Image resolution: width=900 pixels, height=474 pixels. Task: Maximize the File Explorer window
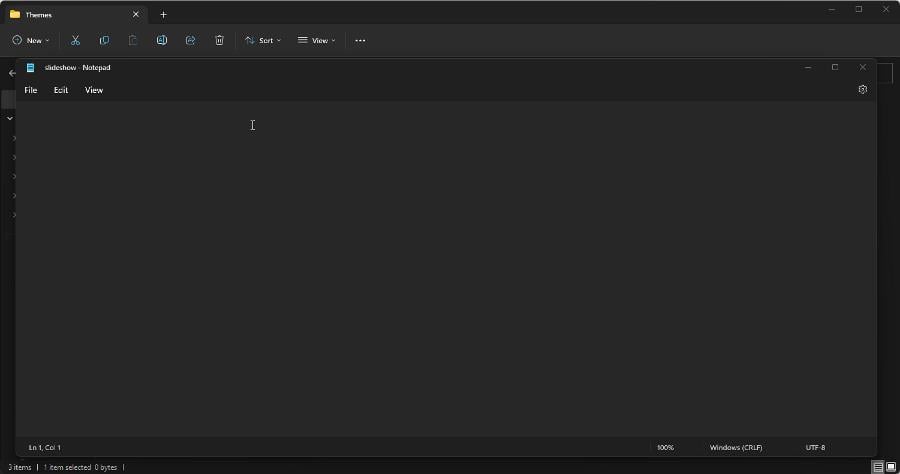[859, 10]
